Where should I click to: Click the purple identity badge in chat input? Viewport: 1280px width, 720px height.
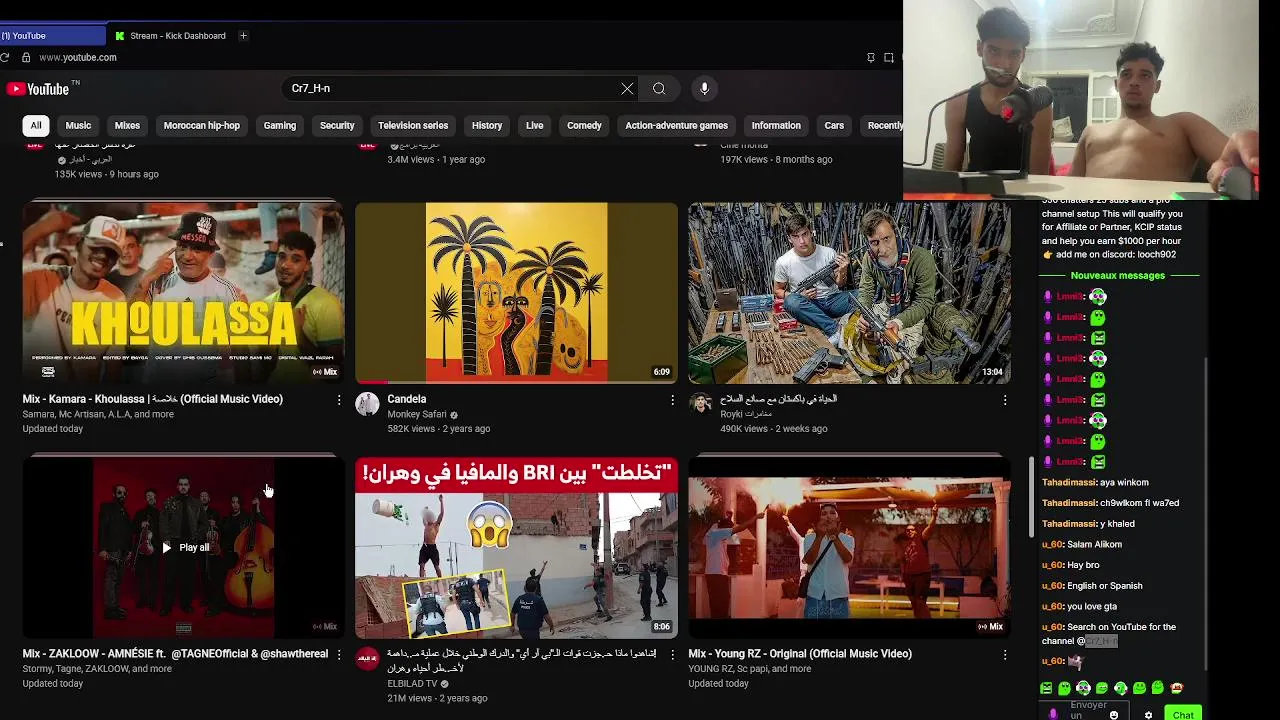[x=1053, y=714]
